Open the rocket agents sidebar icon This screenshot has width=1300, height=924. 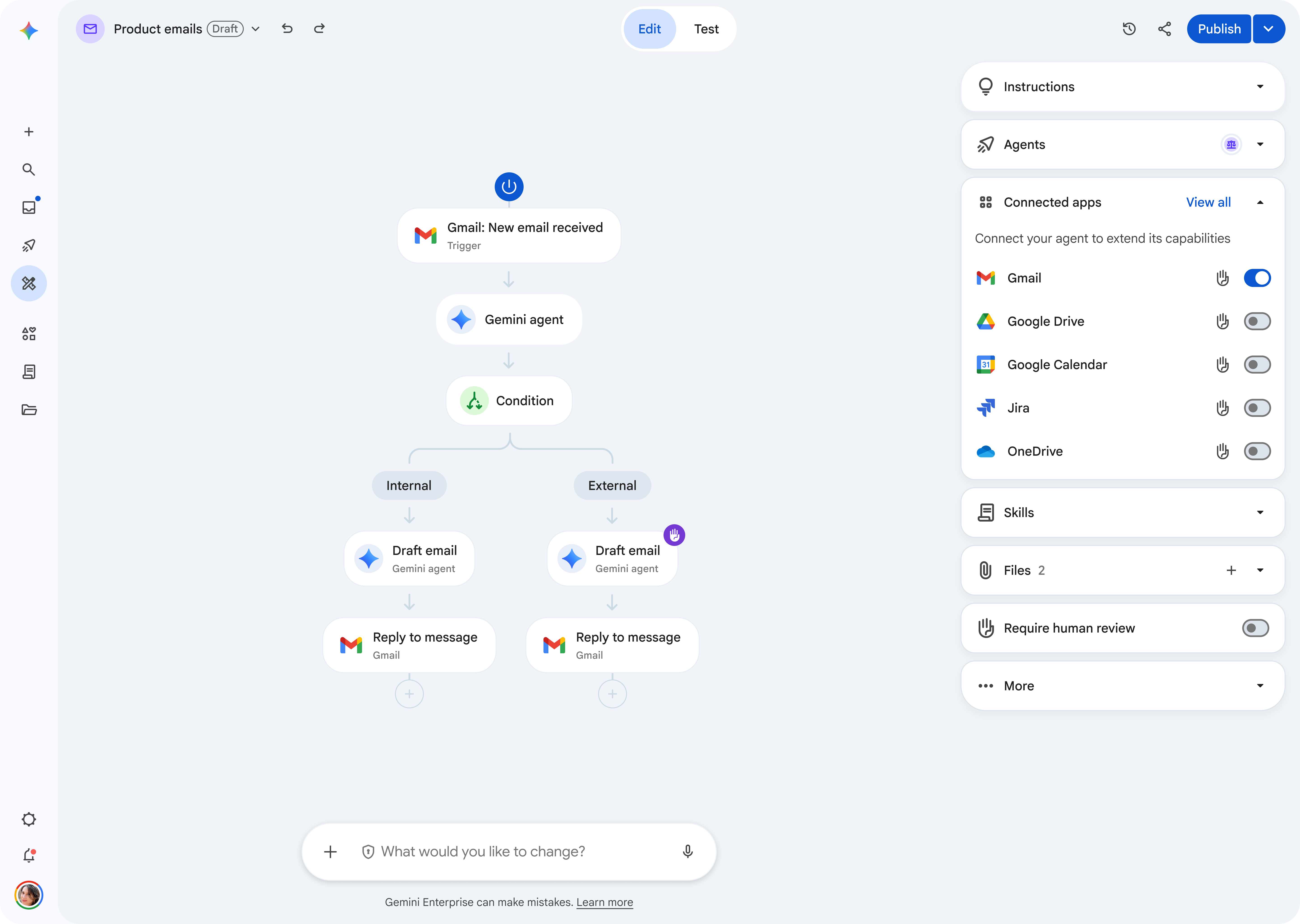click(29, 245)
